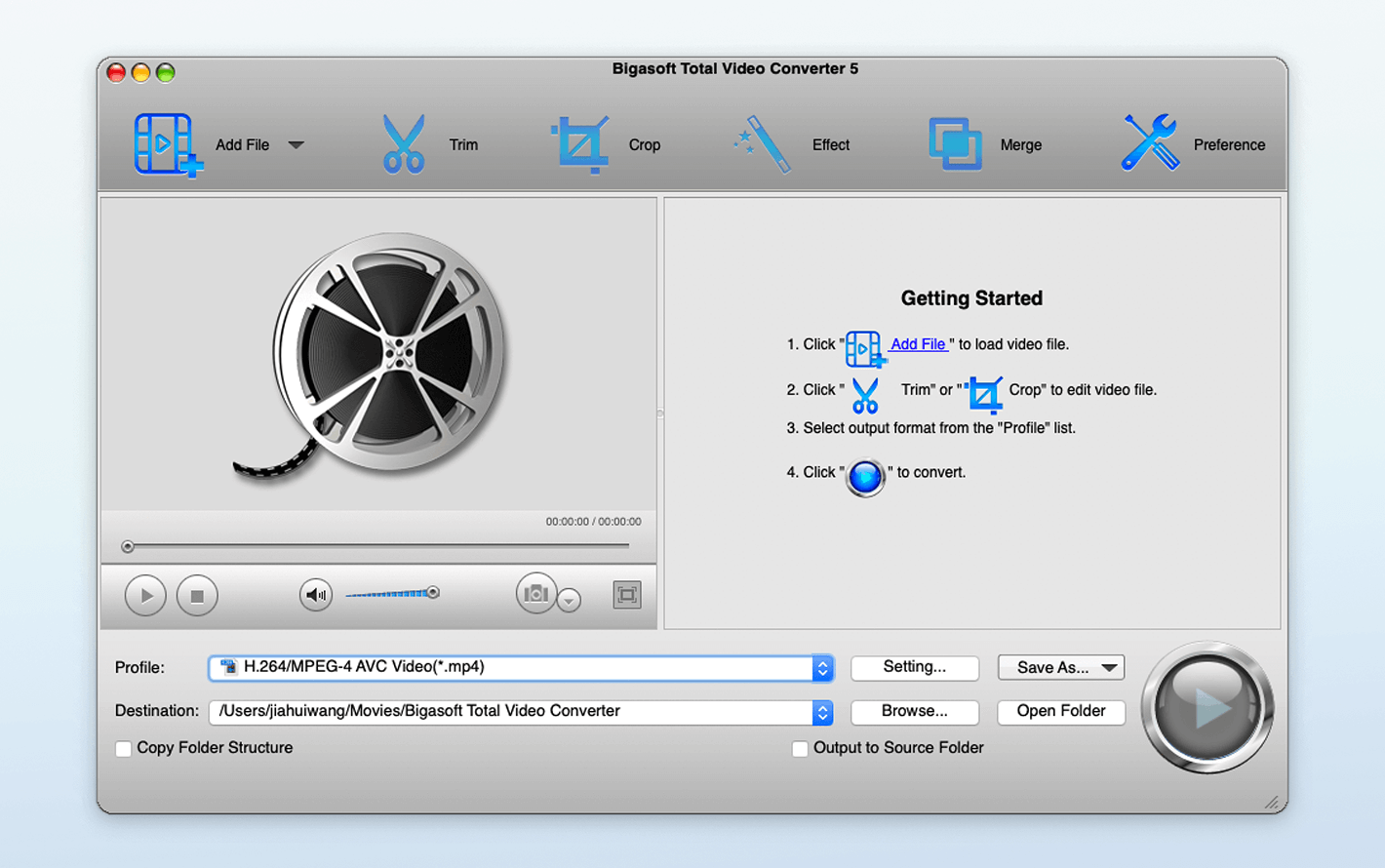Click the blue convert orb in step 4
1385x868 pixels.
pos(865,477)
